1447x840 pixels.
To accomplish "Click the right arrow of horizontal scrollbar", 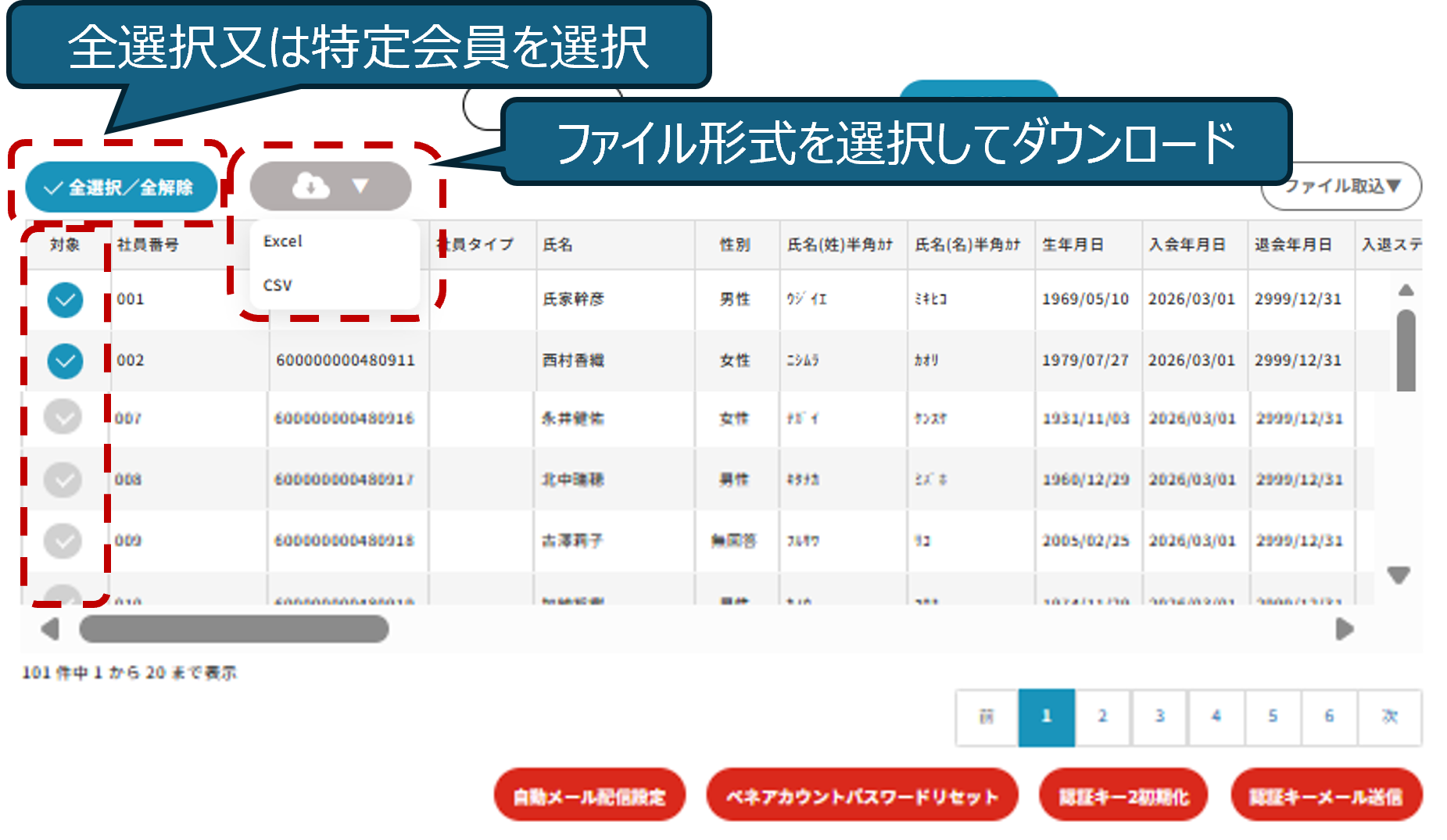I will click(x=1344, y=629).
